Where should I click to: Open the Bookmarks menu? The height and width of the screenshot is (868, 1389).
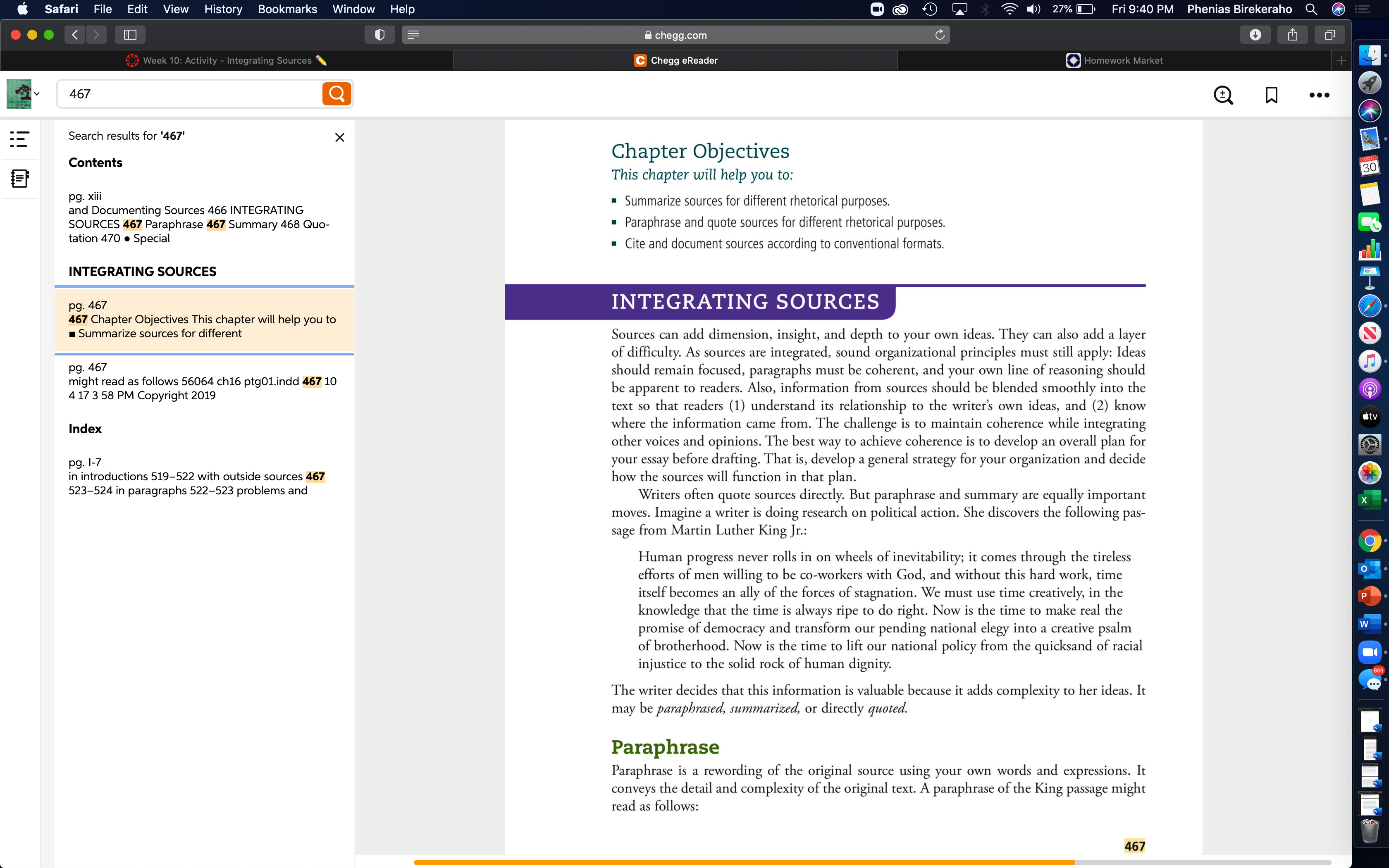(x=287, y=9)
